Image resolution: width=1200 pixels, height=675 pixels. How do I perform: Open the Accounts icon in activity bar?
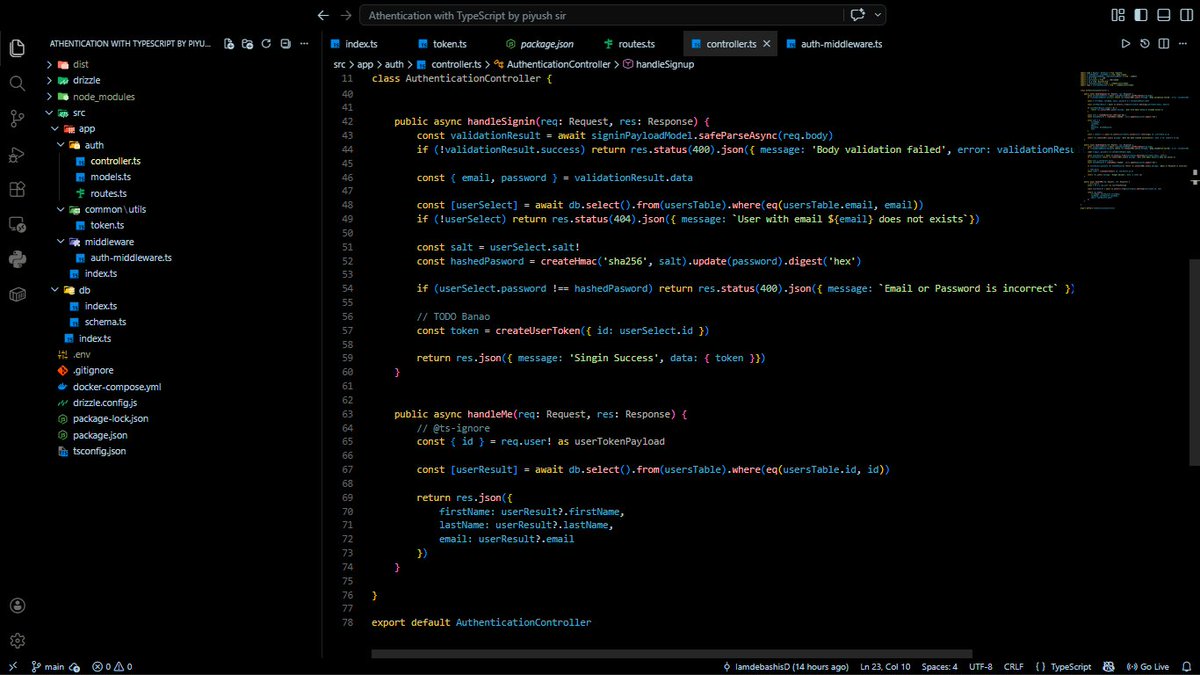click(x=17, y=606)
